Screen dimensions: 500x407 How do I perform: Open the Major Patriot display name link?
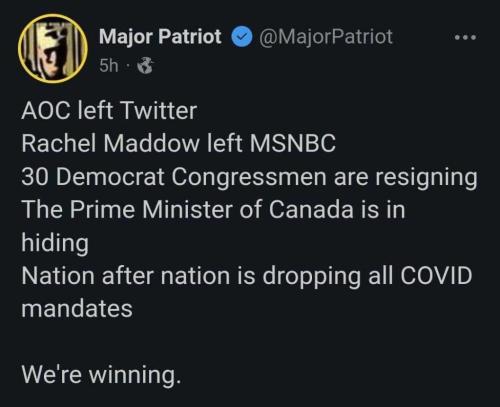click(160, 36)
